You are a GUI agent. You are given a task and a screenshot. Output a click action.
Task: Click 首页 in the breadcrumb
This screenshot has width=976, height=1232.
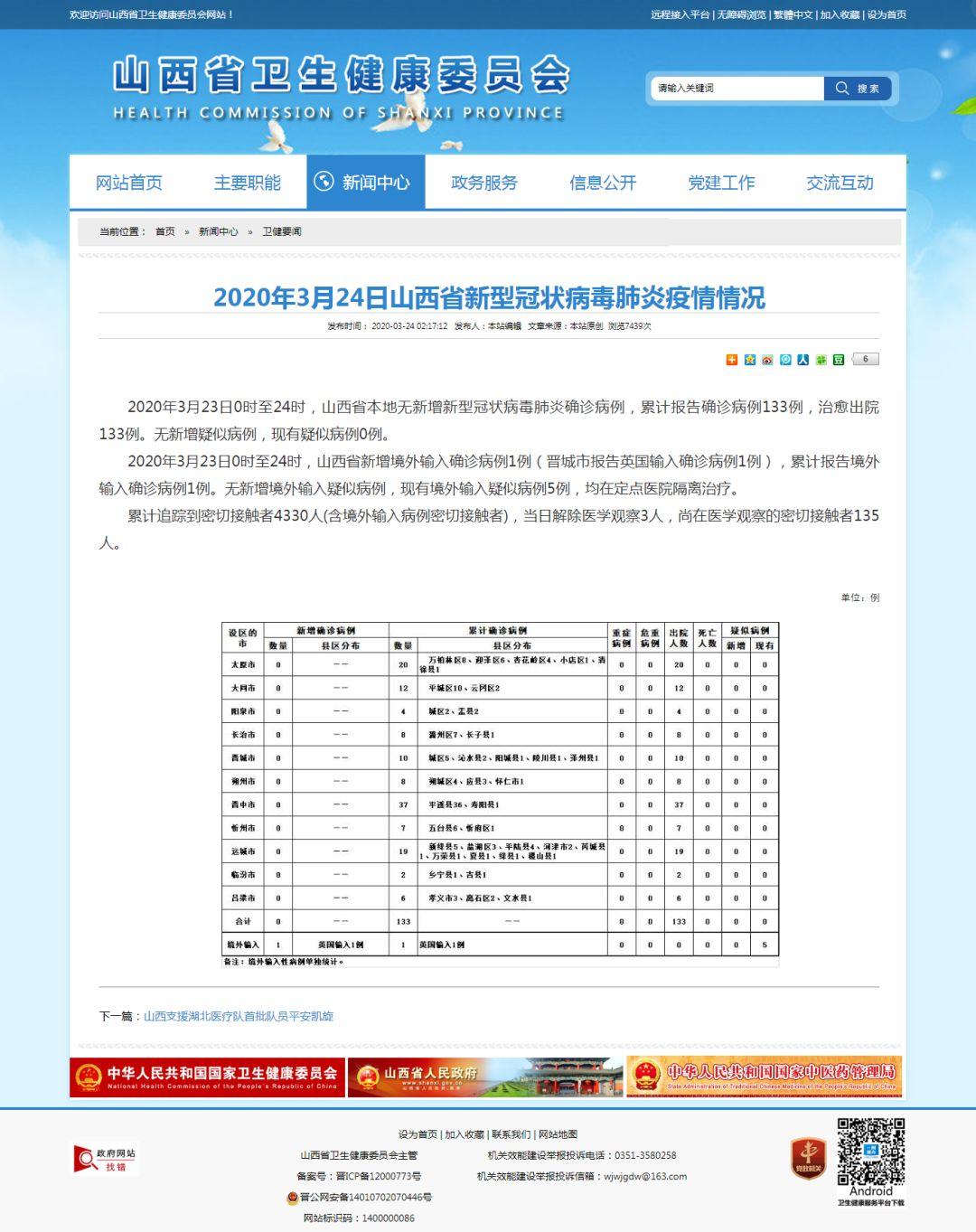pyautogui.click(x=165, y=231)
